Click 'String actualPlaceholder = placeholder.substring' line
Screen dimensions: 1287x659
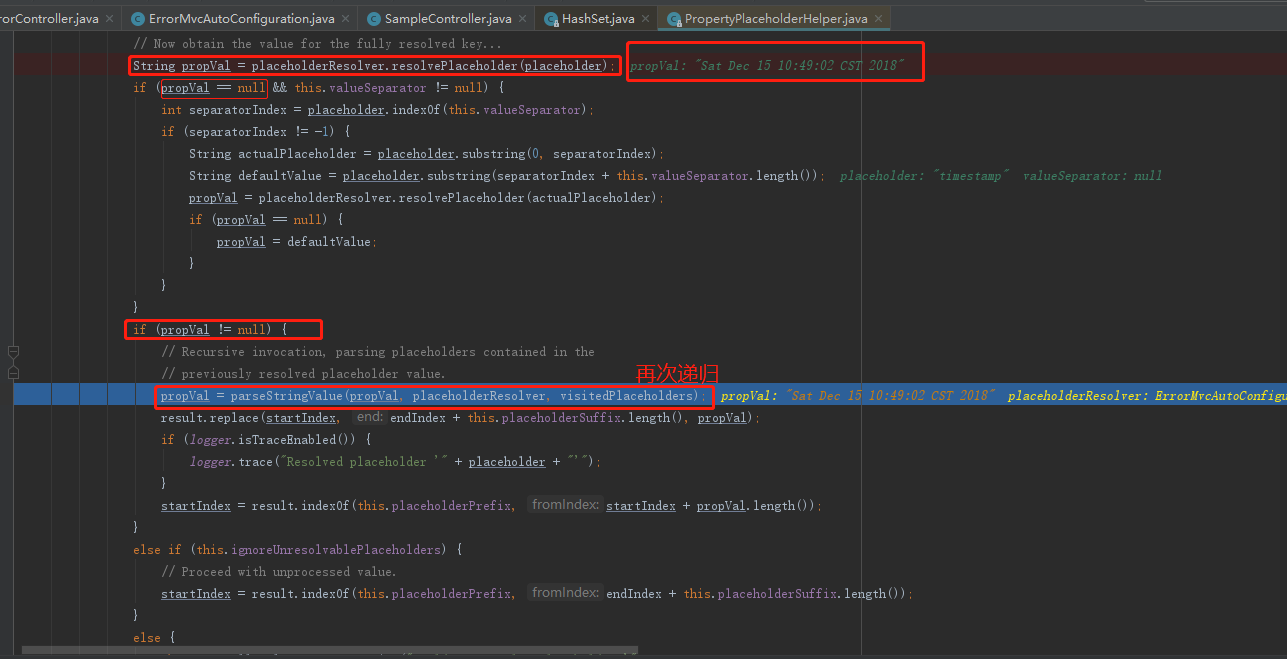coord(426,154)
